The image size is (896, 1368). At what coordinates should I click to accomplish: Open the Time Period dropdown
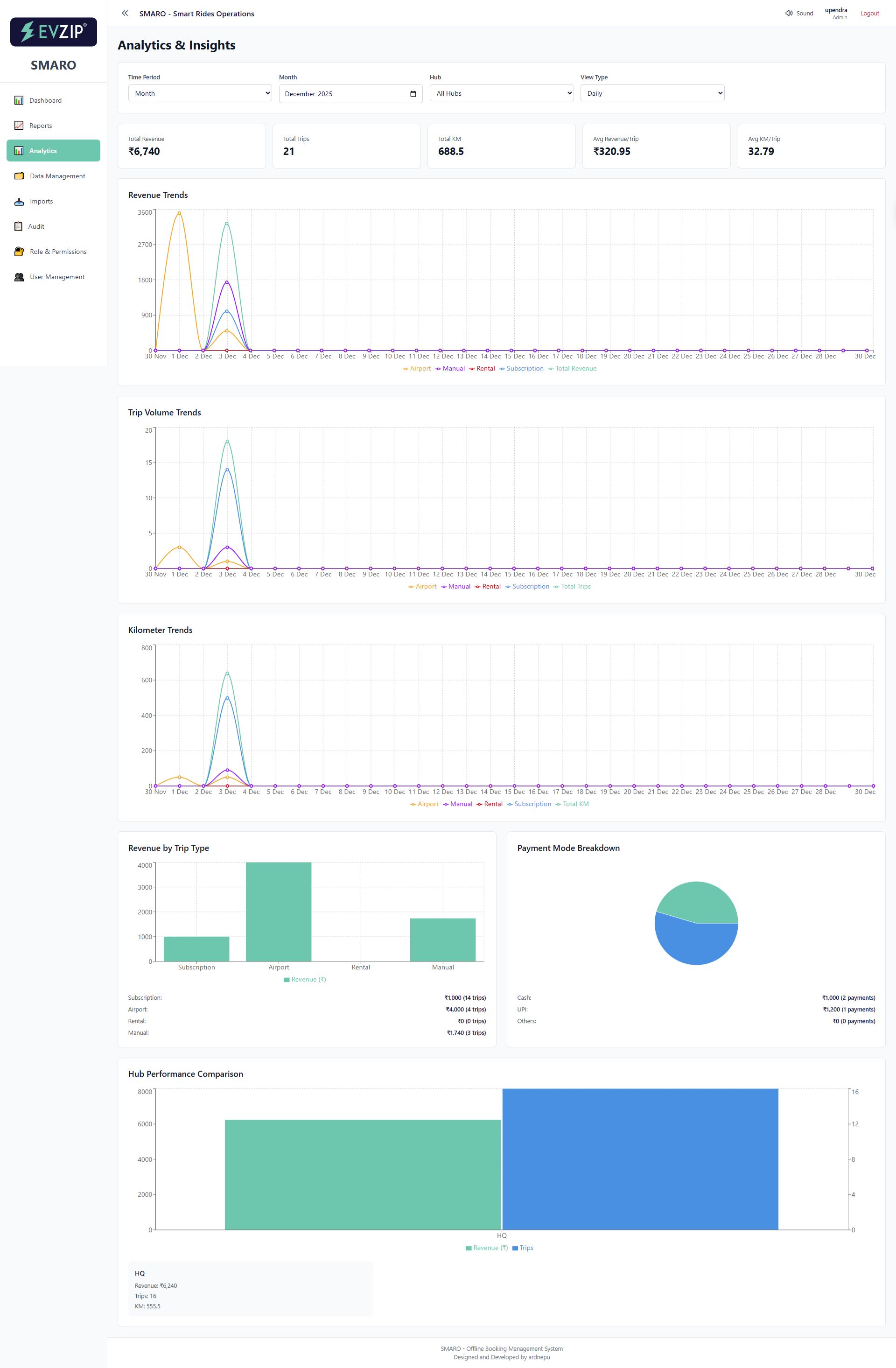coord(199,92)
